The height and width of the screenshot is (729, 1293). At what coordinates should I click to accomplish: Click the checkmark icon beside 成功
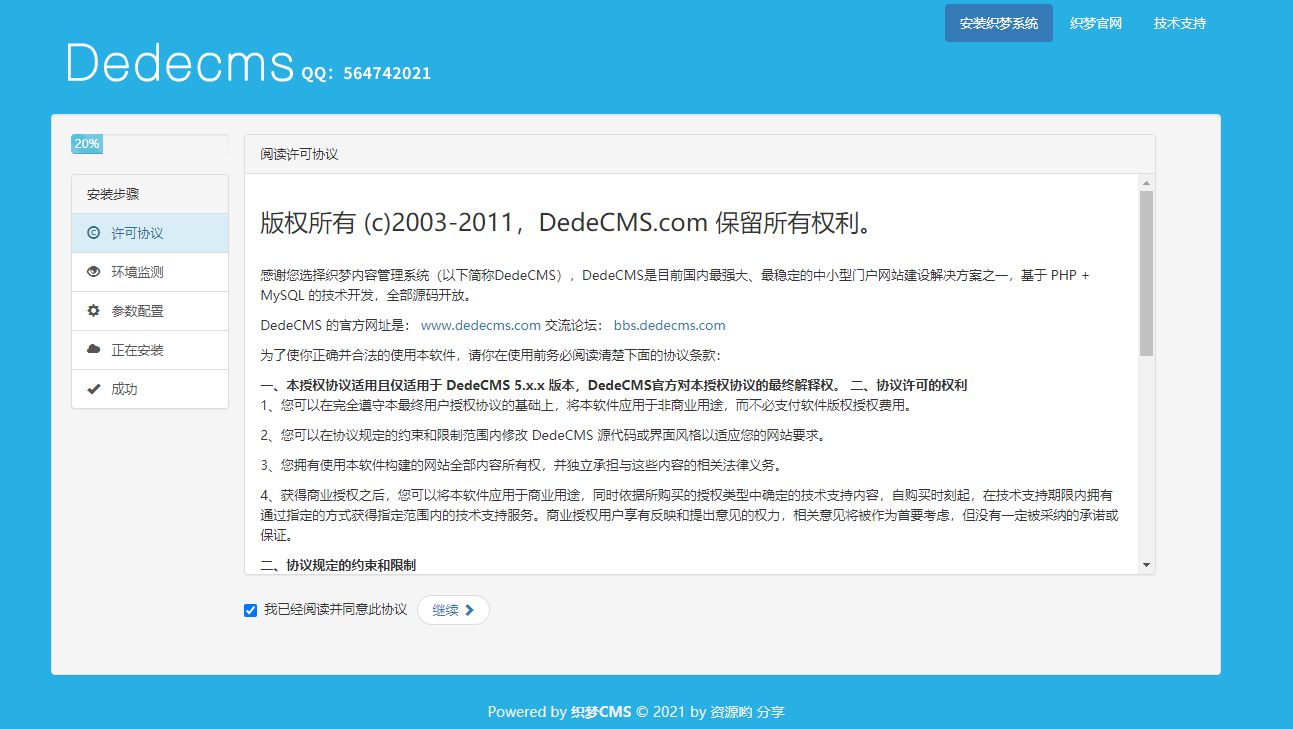[94, 389]
